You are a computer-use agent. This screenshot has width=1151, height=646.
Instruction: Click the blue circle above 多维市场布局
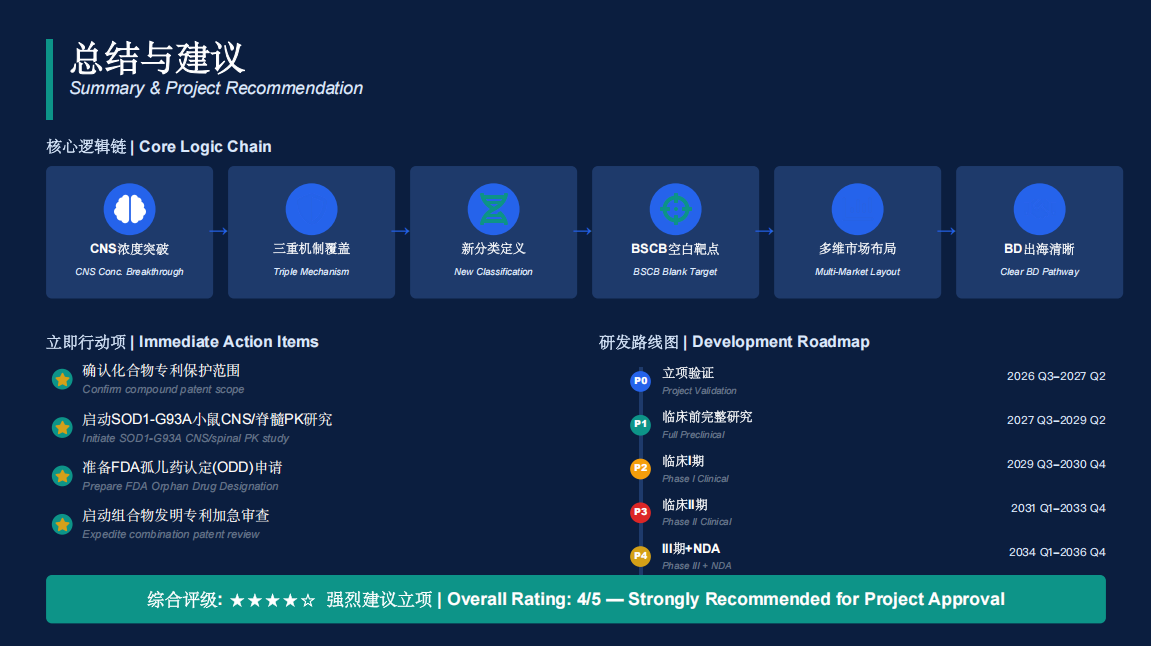(857, 209)
